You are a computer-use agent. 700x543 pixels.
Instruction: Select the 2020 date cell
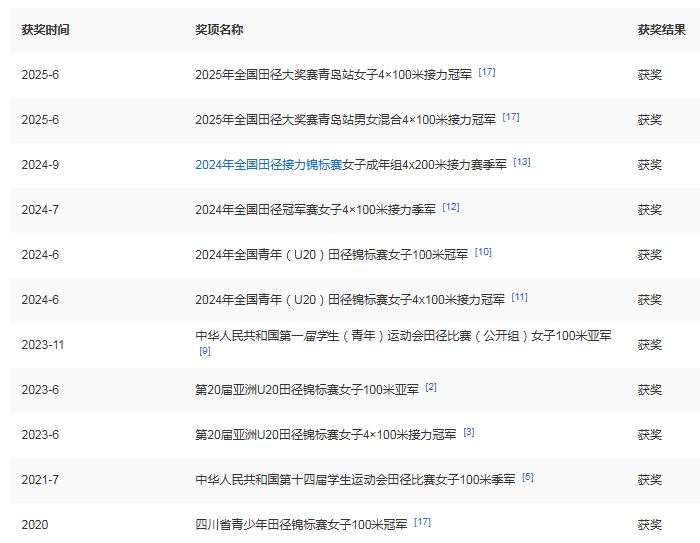[35, 525]
